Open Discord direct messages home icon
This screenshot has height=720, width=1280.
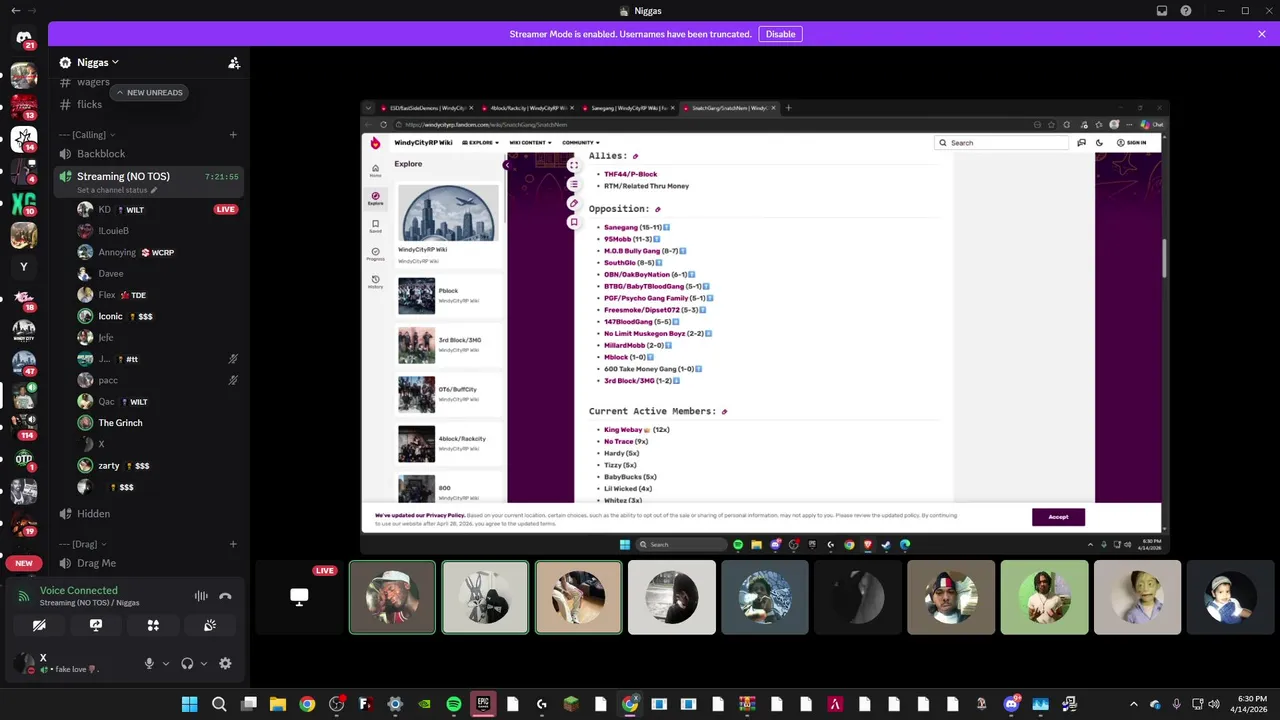24,38
